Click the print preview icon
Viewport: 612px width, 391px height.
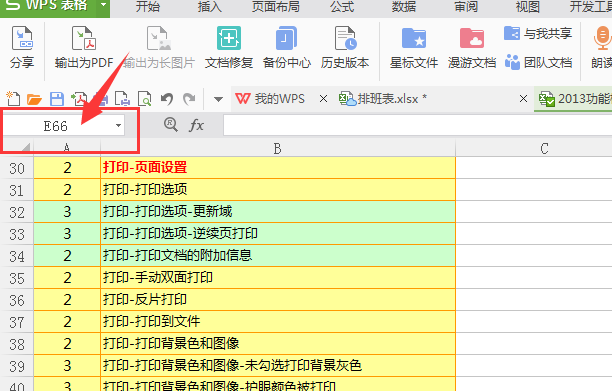[145, 99]
